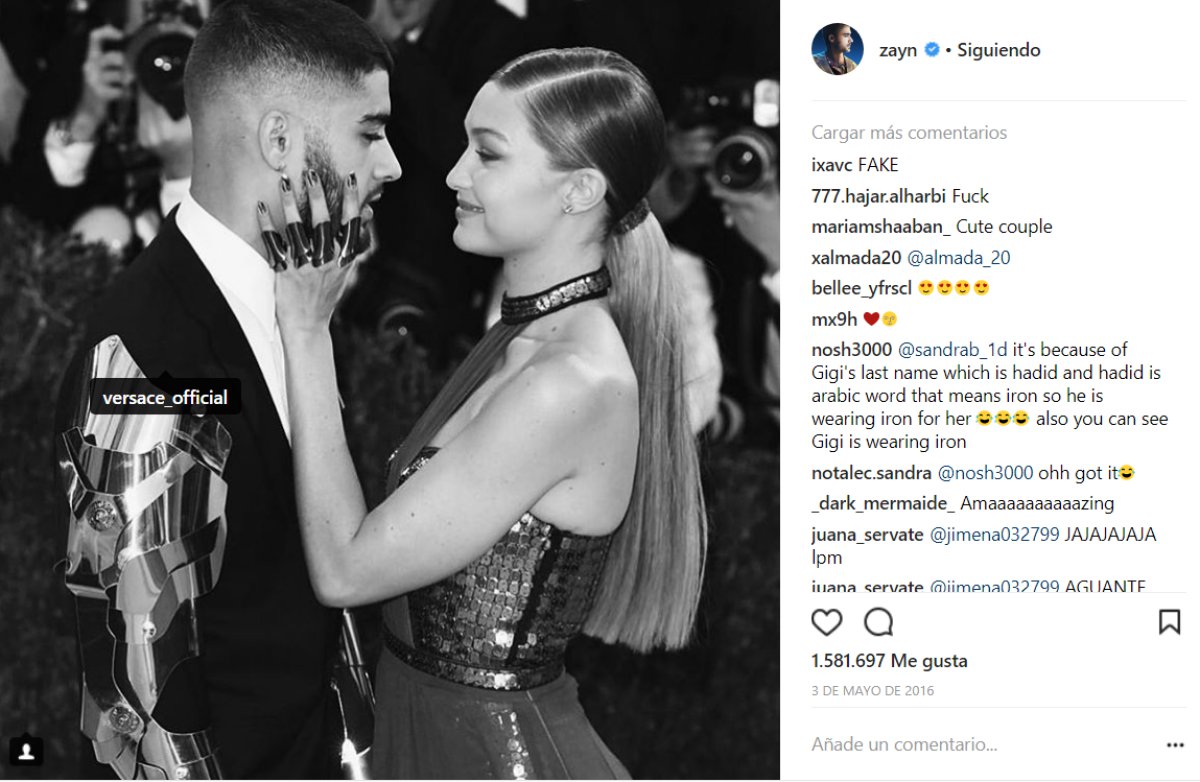Save post with the bookmark icon
Screen dimensions: 1200x782
coord(1169,622)
